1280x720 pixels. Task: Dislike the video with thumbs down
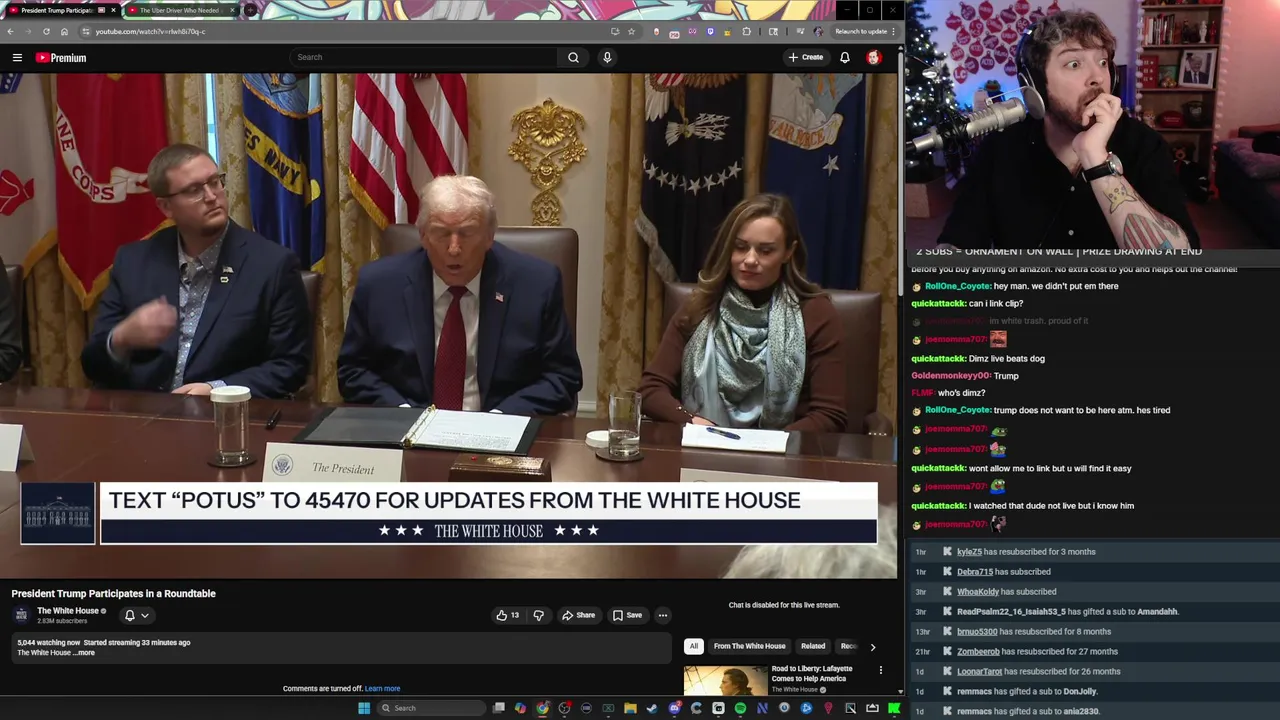tap(538, 615)
